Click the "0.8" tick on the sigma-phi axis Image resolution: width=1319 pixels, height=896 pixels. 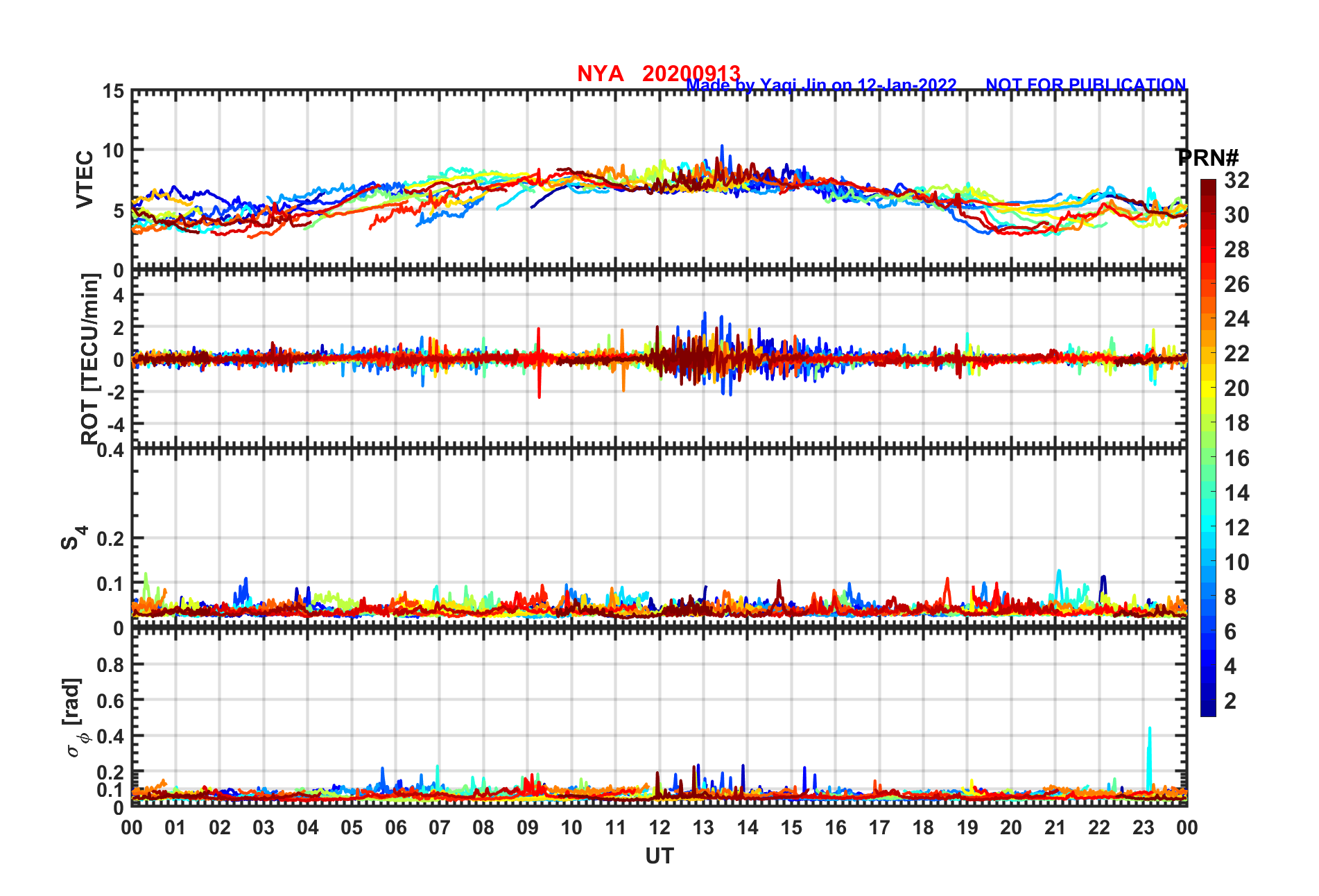(111, 664)
